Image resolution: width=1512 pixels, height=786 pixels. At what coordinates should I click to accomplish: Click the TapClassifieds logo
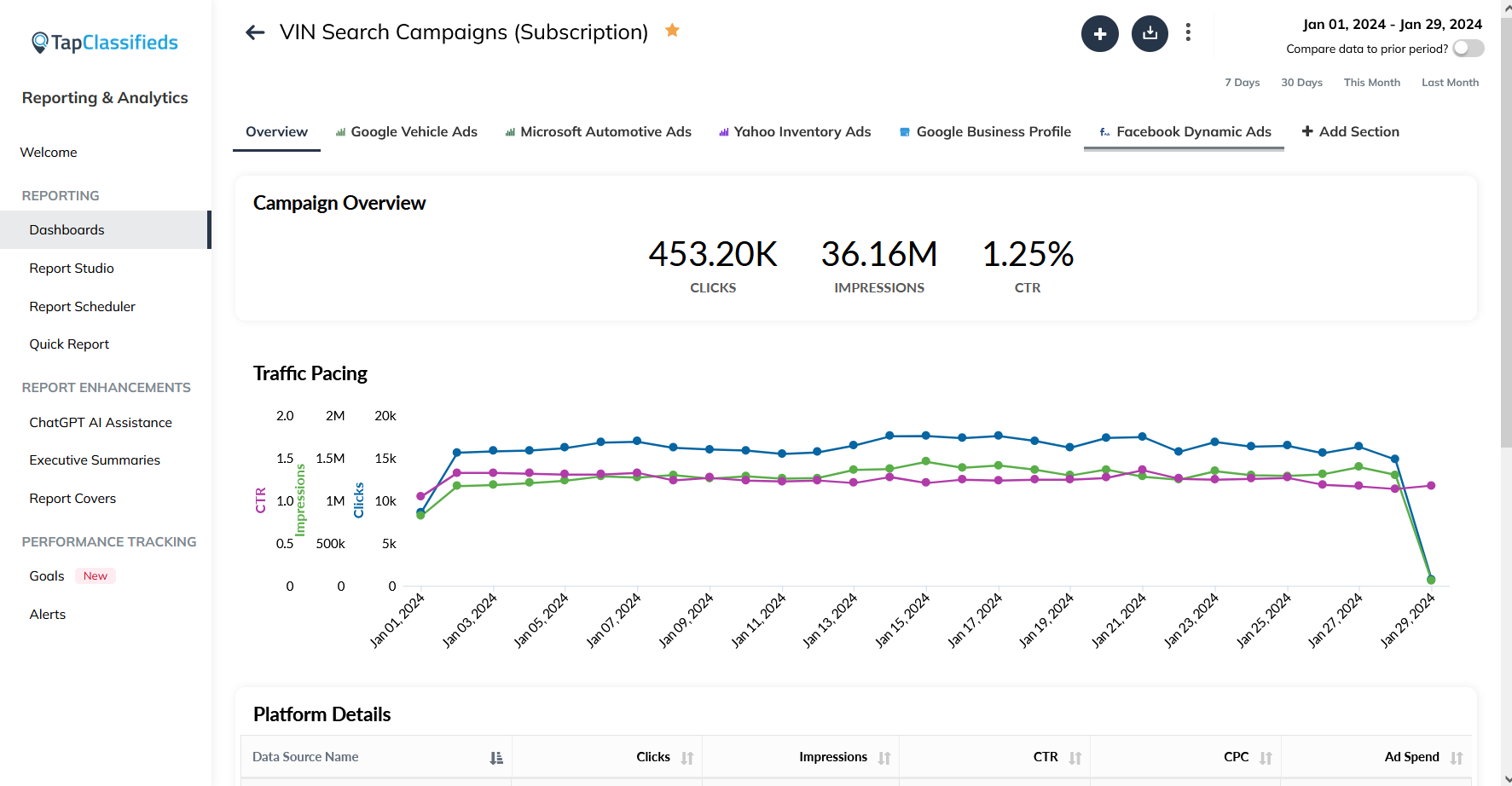pos(104,43)
